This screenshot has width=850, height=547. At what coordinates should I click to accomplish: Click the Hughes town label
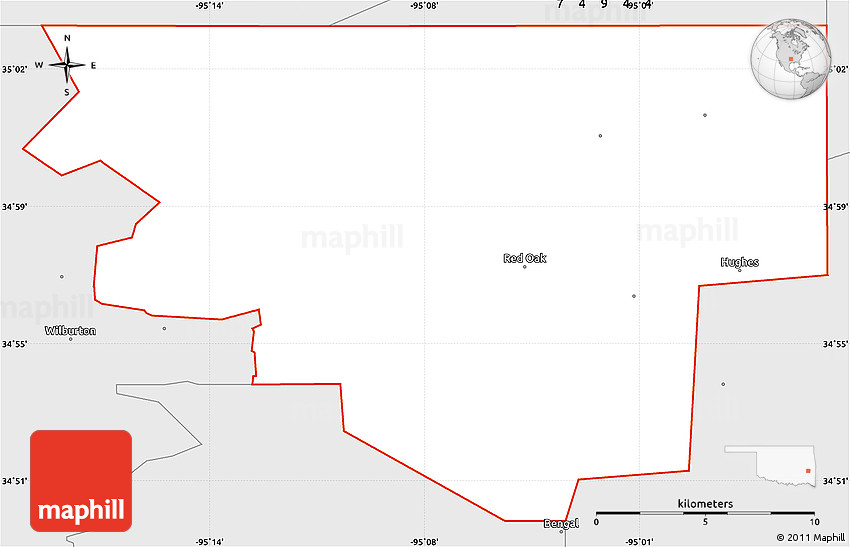[739, 262]
